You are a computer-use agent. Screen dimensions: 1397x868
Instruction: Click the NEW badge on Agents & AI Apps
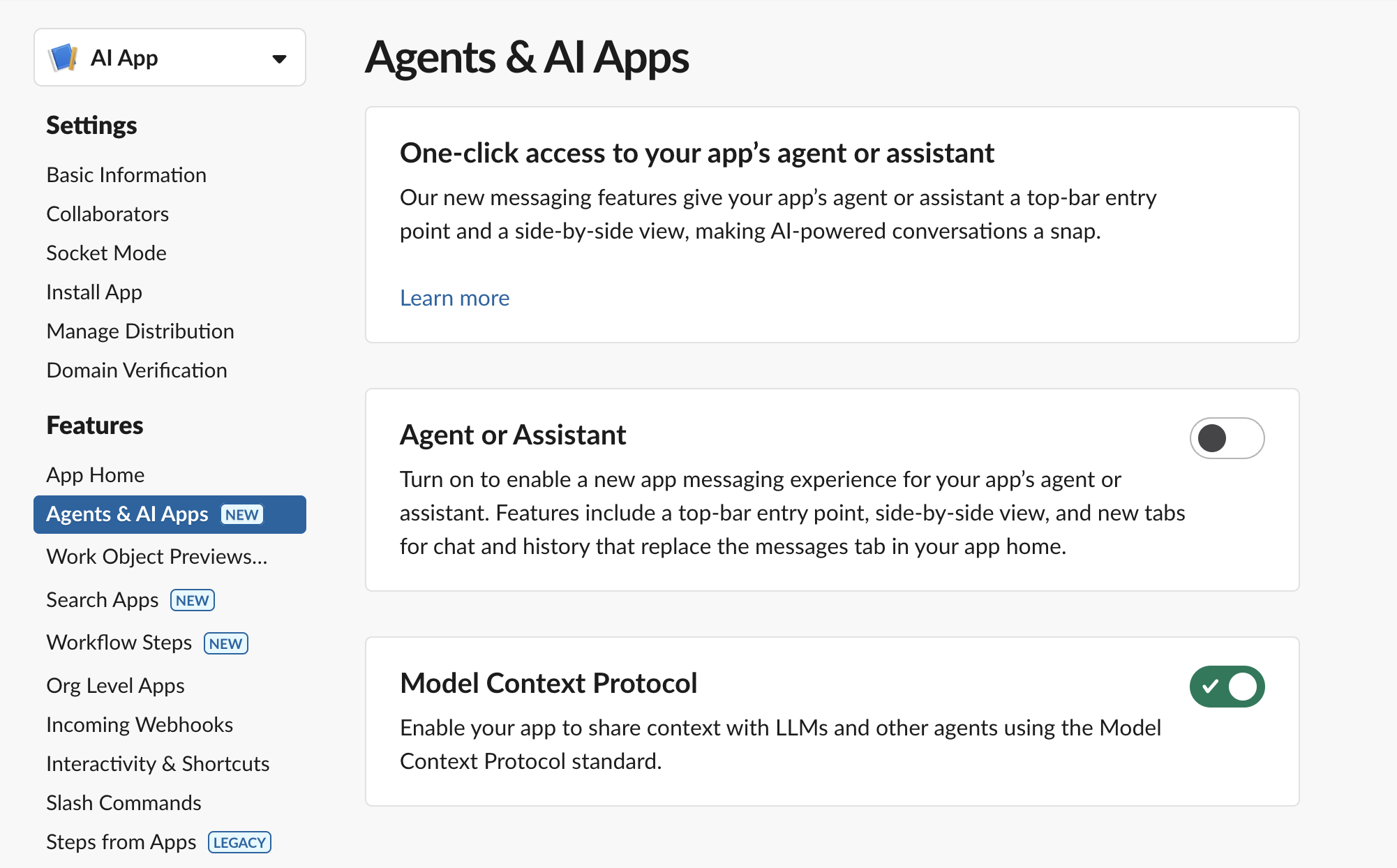point(241,514)
